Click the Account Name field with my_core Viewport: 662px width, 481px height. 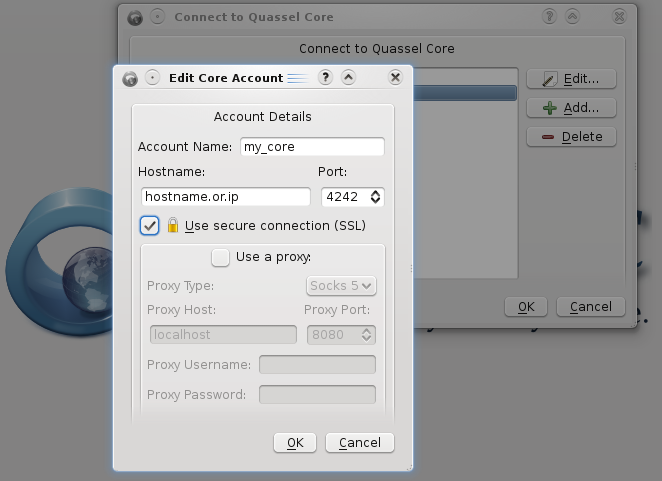point(312,147)
